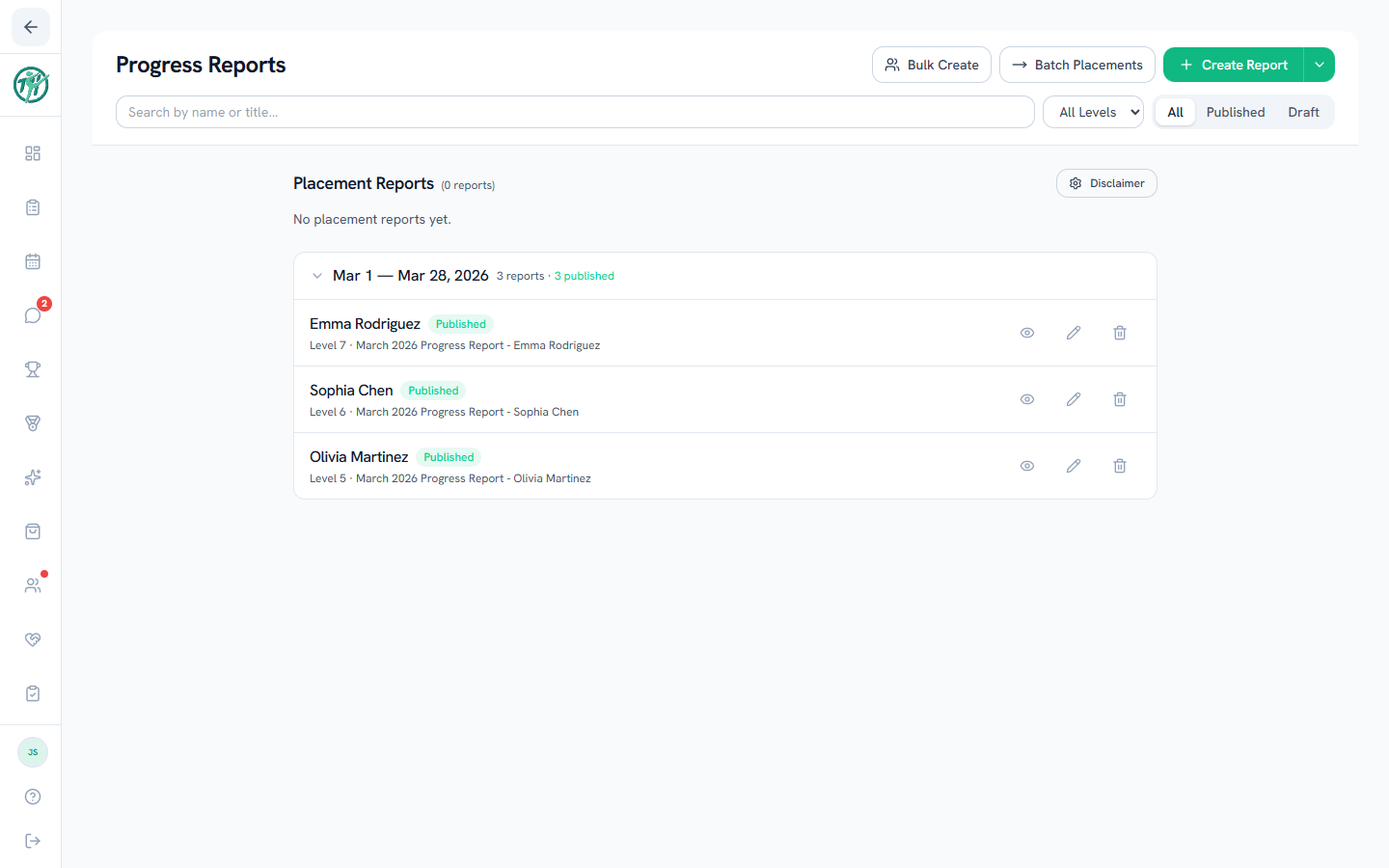Screen dimensions: 1389x868
Task: Click the Bulk Create button
Action: 932,65
